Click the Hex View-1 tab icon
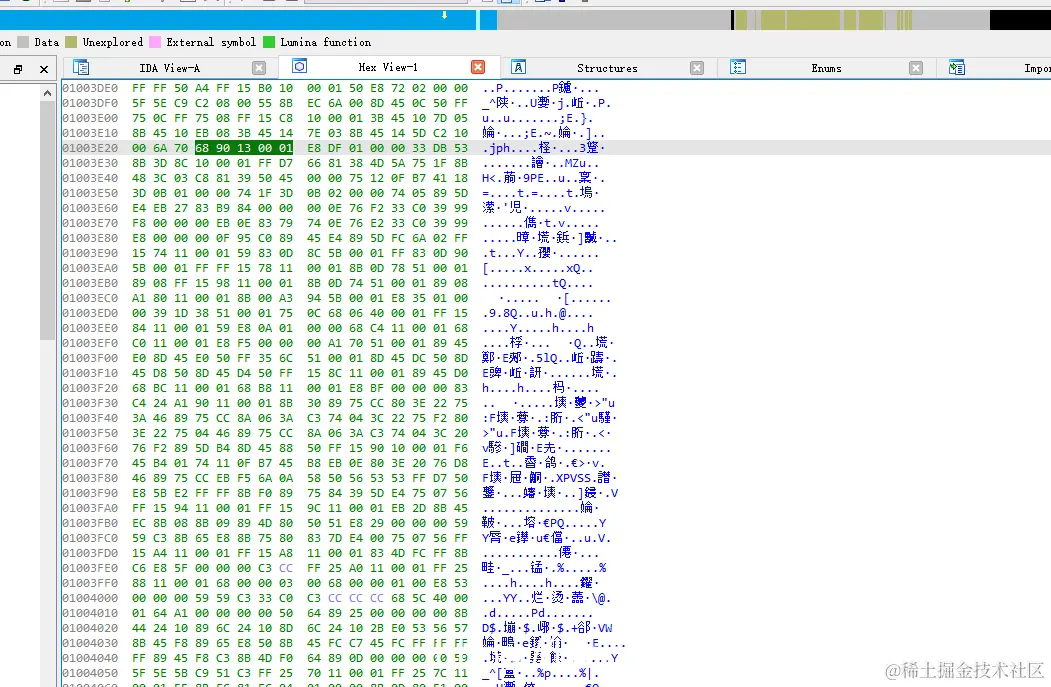 [x=300, y=66]
